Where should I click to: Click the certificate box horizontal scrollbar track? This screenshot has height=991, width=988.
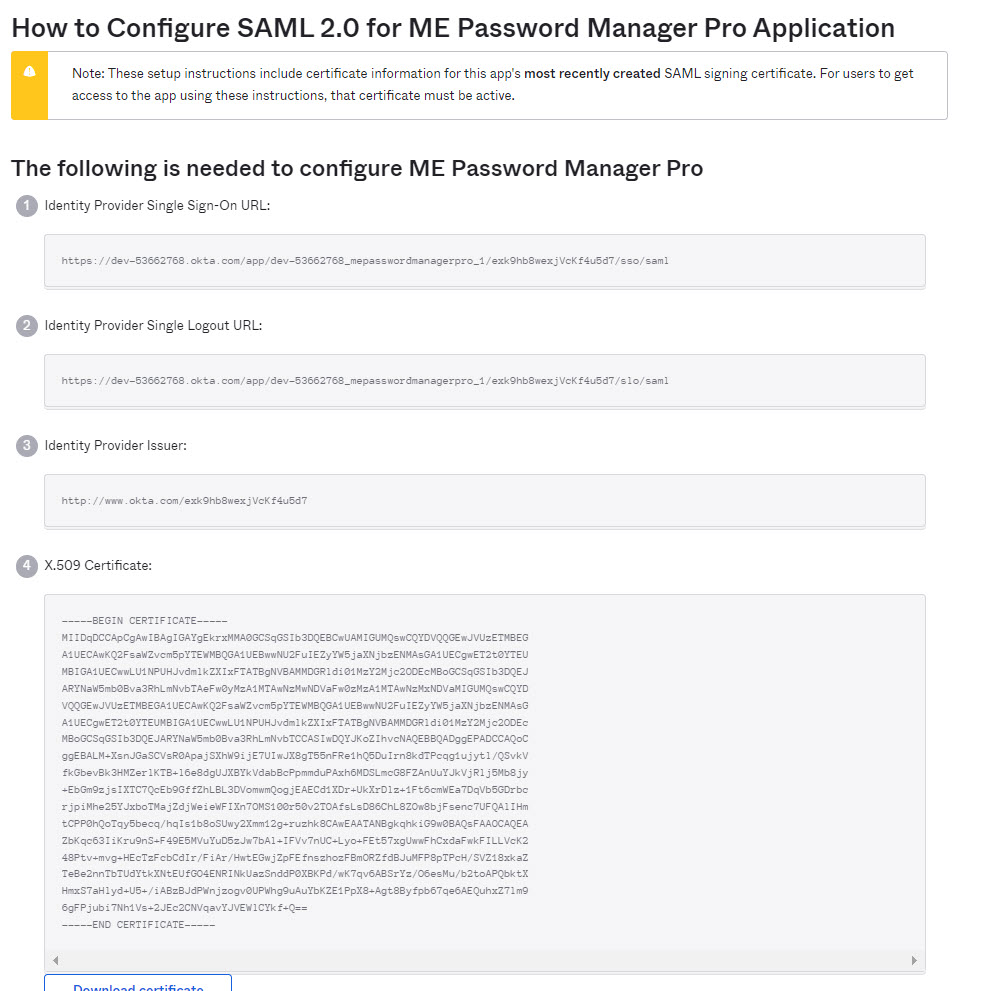click(x=484, y=960)
